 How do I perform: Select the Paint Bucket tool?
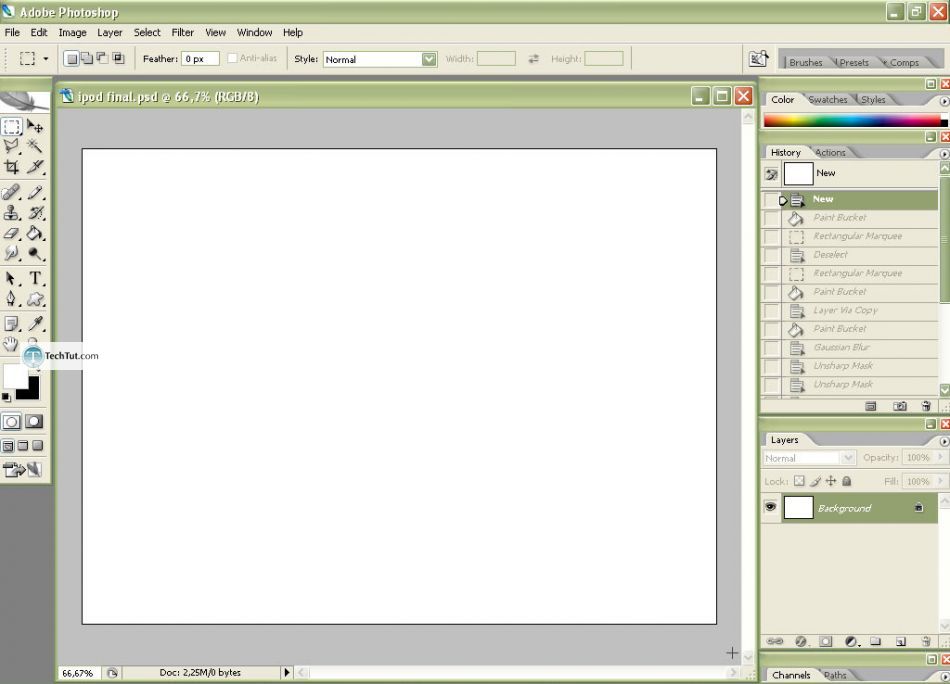pyautogui.click(x=35, y=233)
